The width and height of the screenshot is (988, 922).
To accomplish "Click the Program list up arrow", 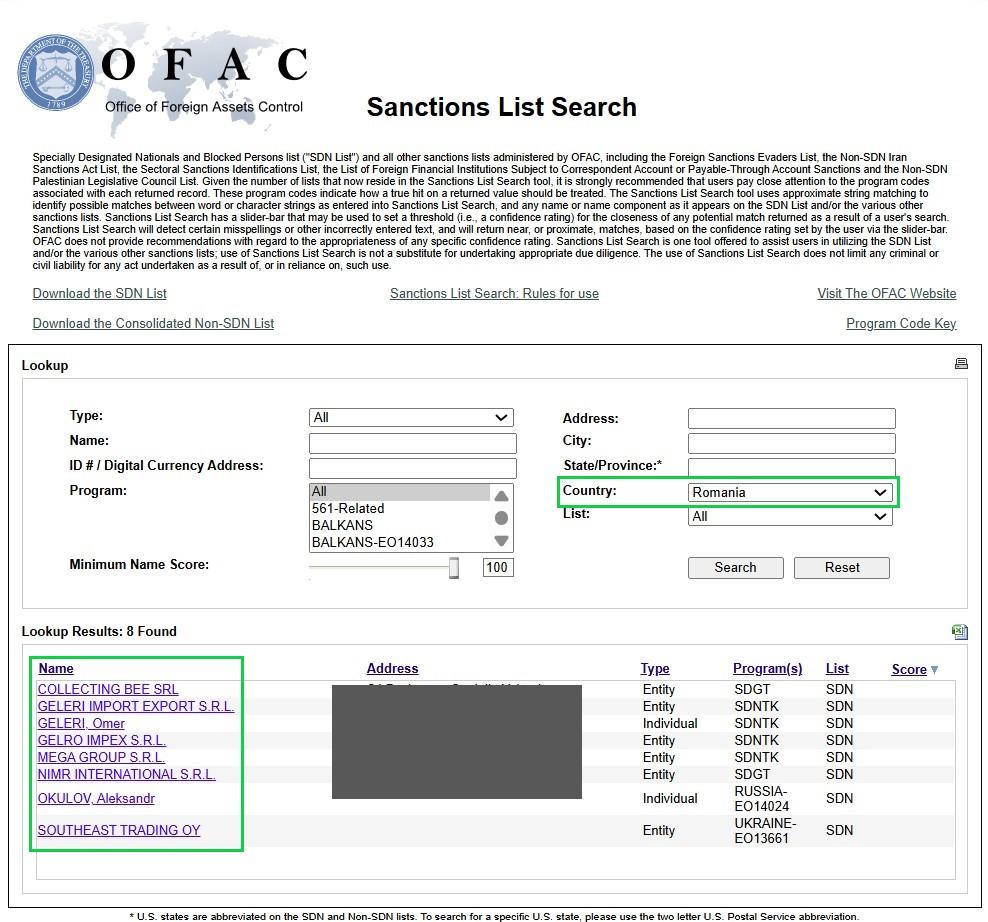I will coord(502,496).
